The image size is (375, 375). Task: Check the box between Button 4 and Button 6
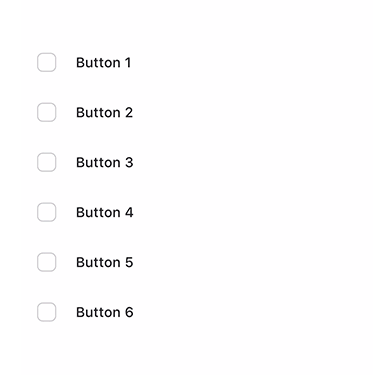46,262
